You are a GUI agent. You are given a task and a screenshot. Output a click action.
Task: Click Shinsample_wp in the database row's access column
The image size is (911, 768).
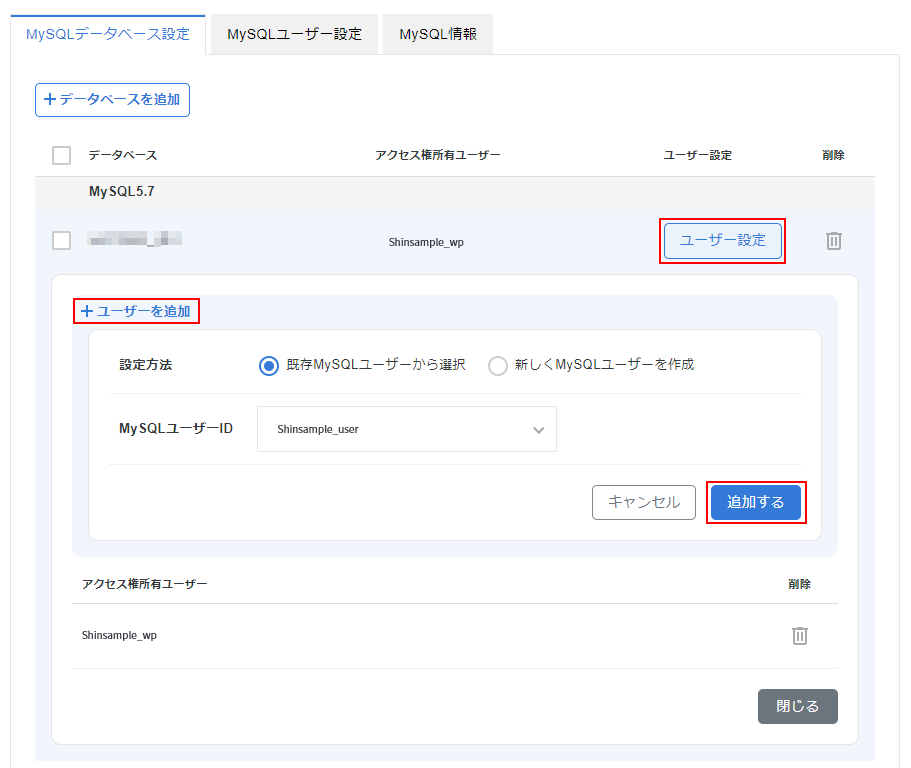[426, 242]
